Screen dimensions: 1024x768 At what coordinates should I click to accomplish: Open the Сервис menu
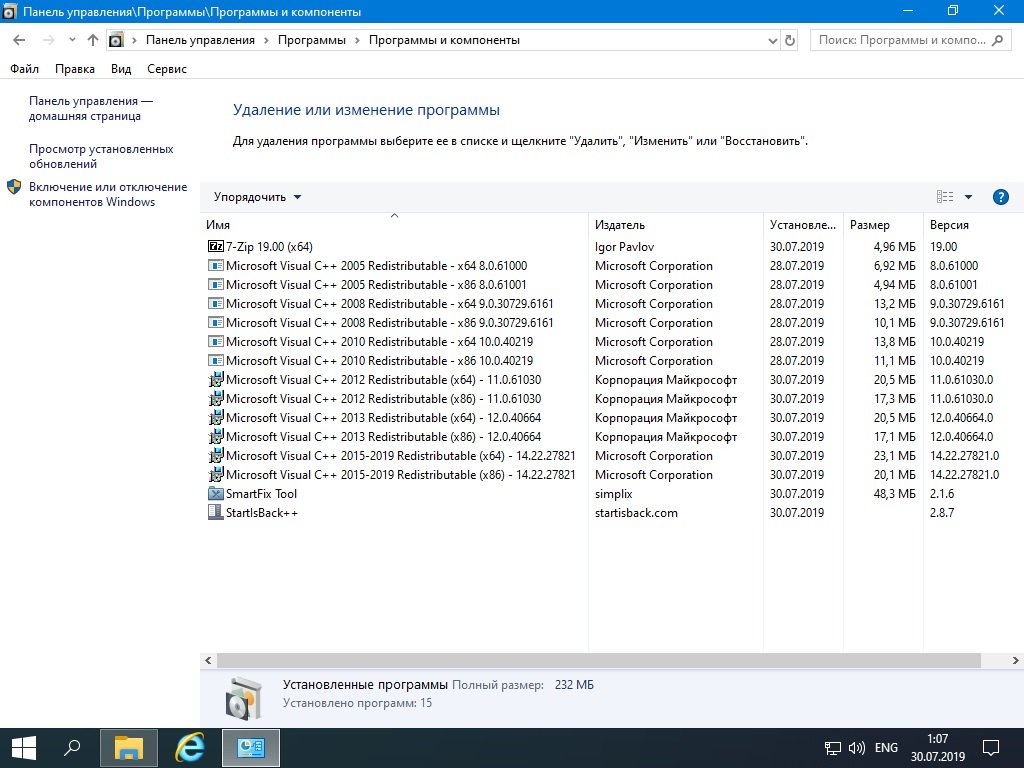(166, 69)
